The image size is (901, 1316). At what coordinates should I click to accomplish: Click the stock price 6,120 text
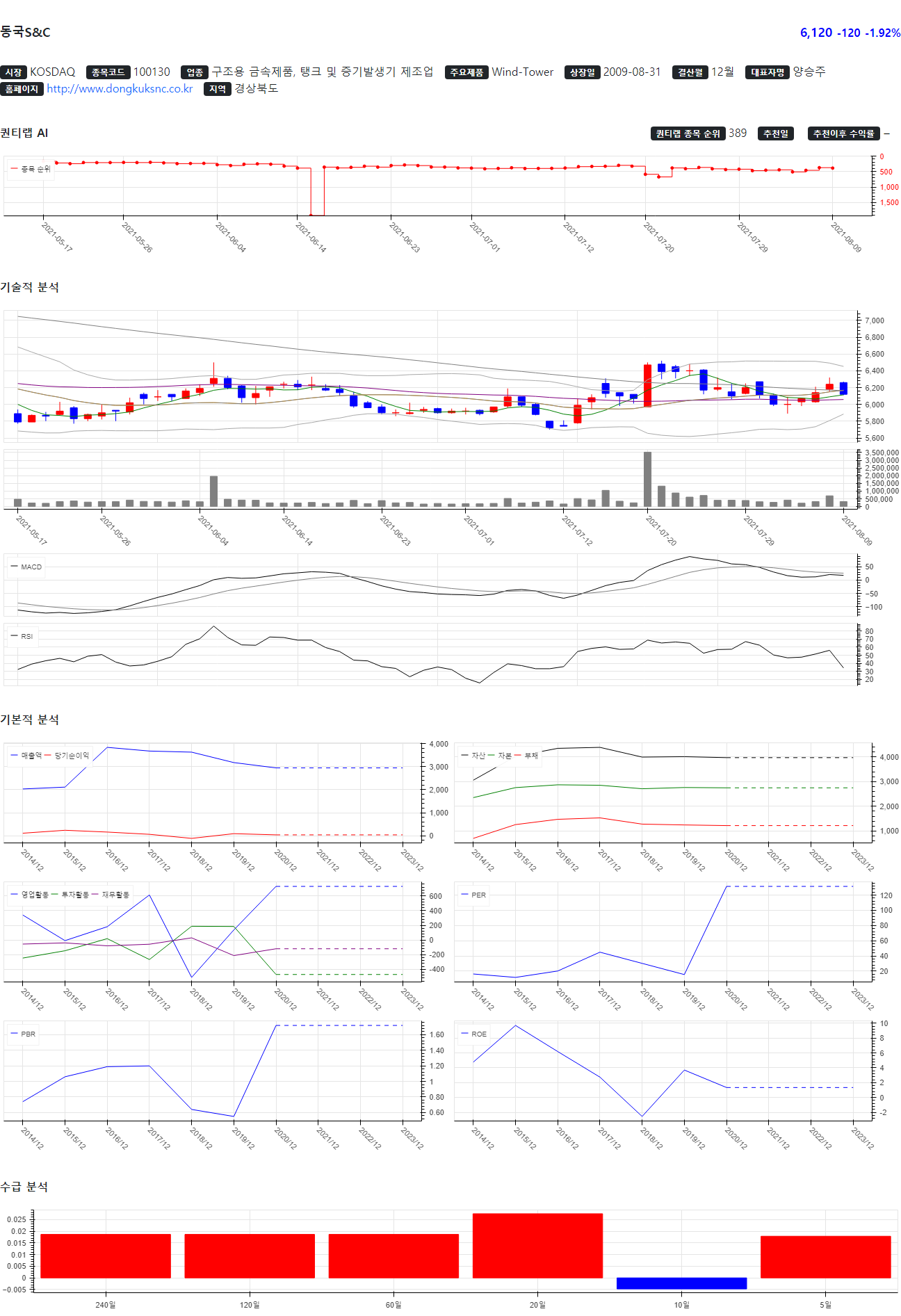click(x=816, y=33)
